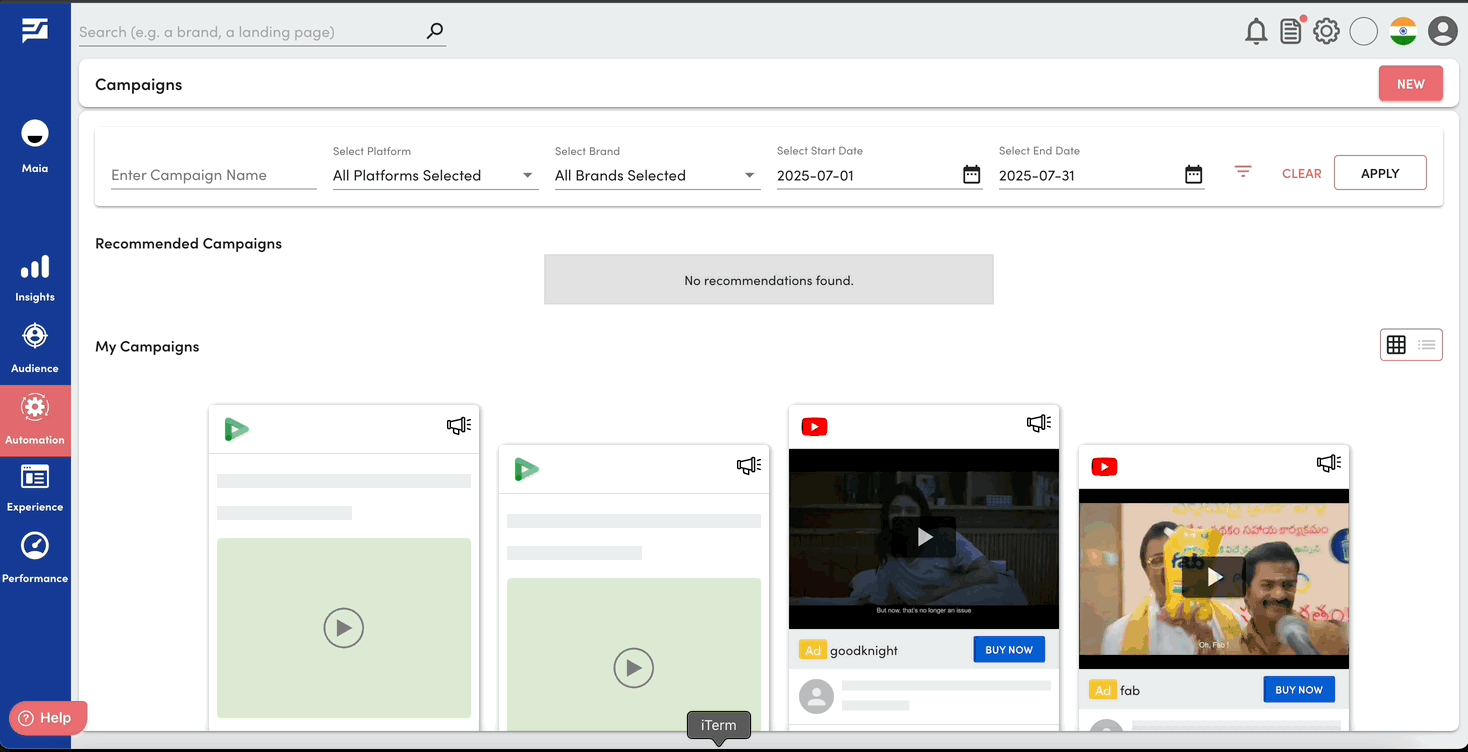The image size is (1468, 752).
Task: Click the 'No recommendations found.' message
Action: pyautogui.click(x=769, y=280)
